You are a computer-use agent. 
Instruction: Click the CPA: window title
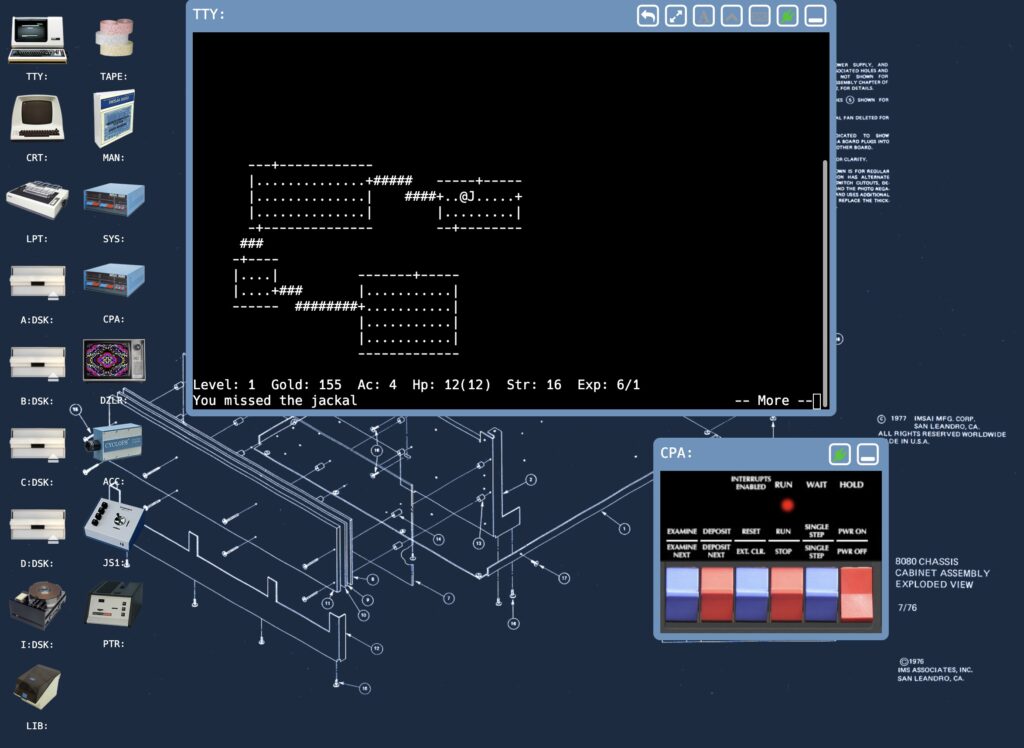tap(677, 453)
